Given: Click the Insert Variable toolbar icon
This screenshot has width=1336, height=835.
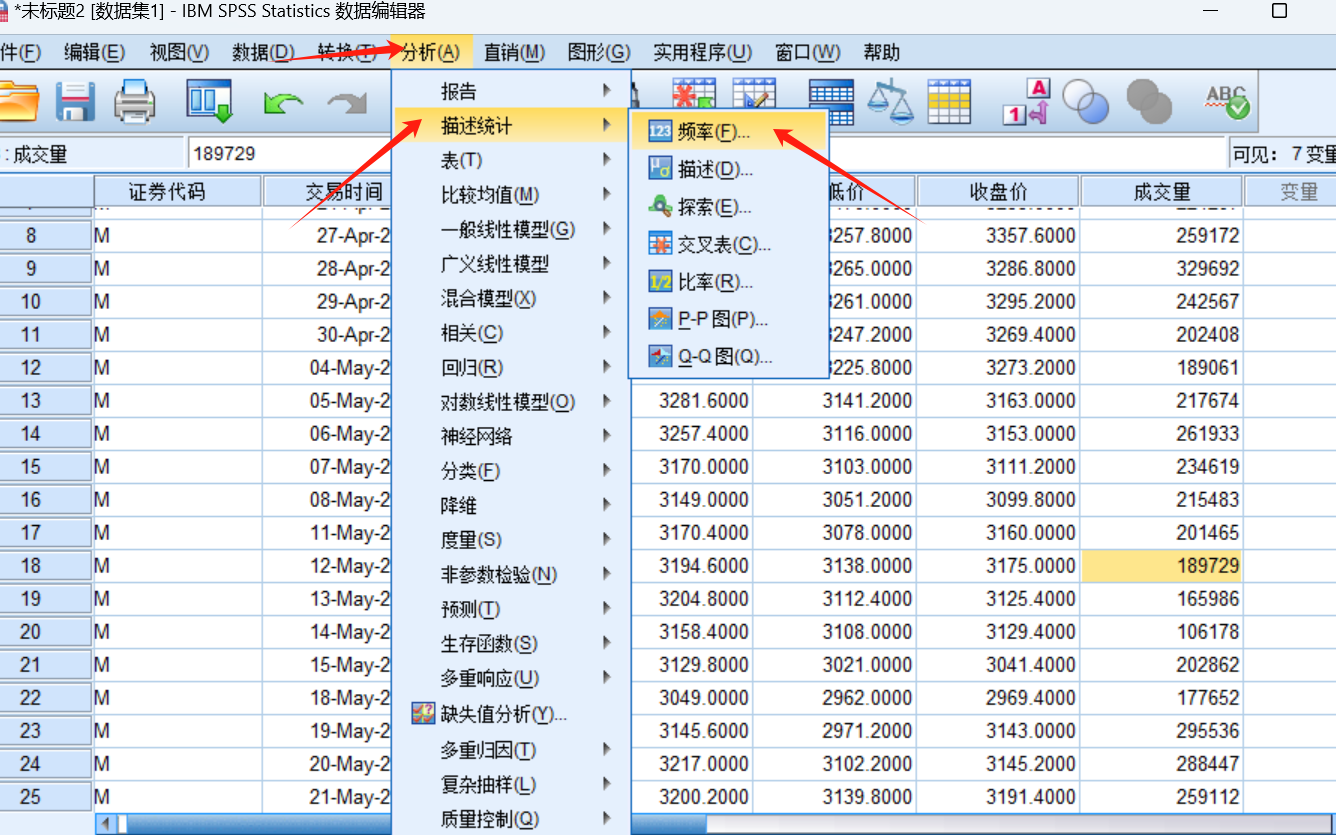Looking at the screenshot, I should pos(754,94).
